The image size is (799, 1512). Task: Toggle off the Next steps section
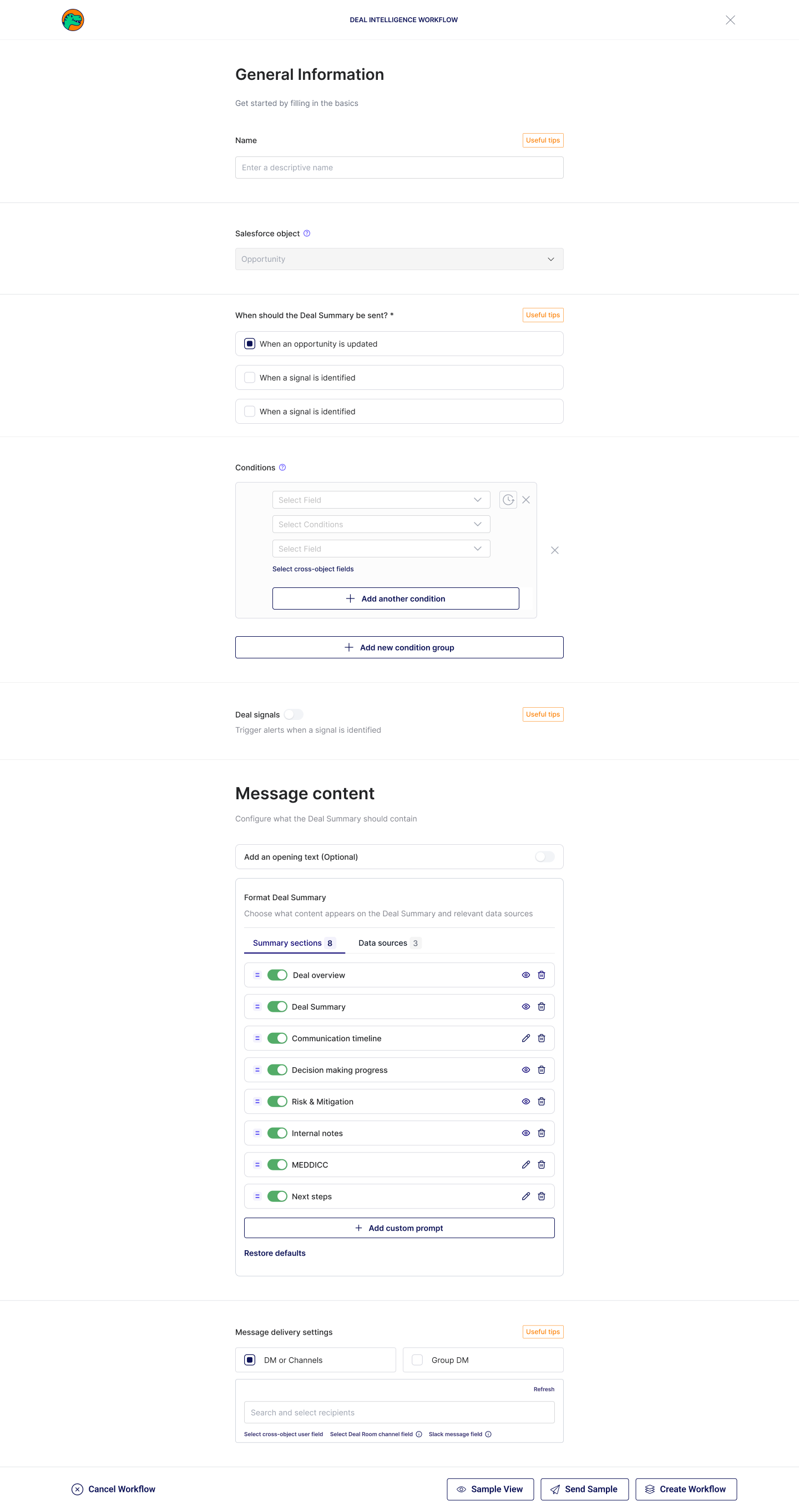[x=277, y=1197]
